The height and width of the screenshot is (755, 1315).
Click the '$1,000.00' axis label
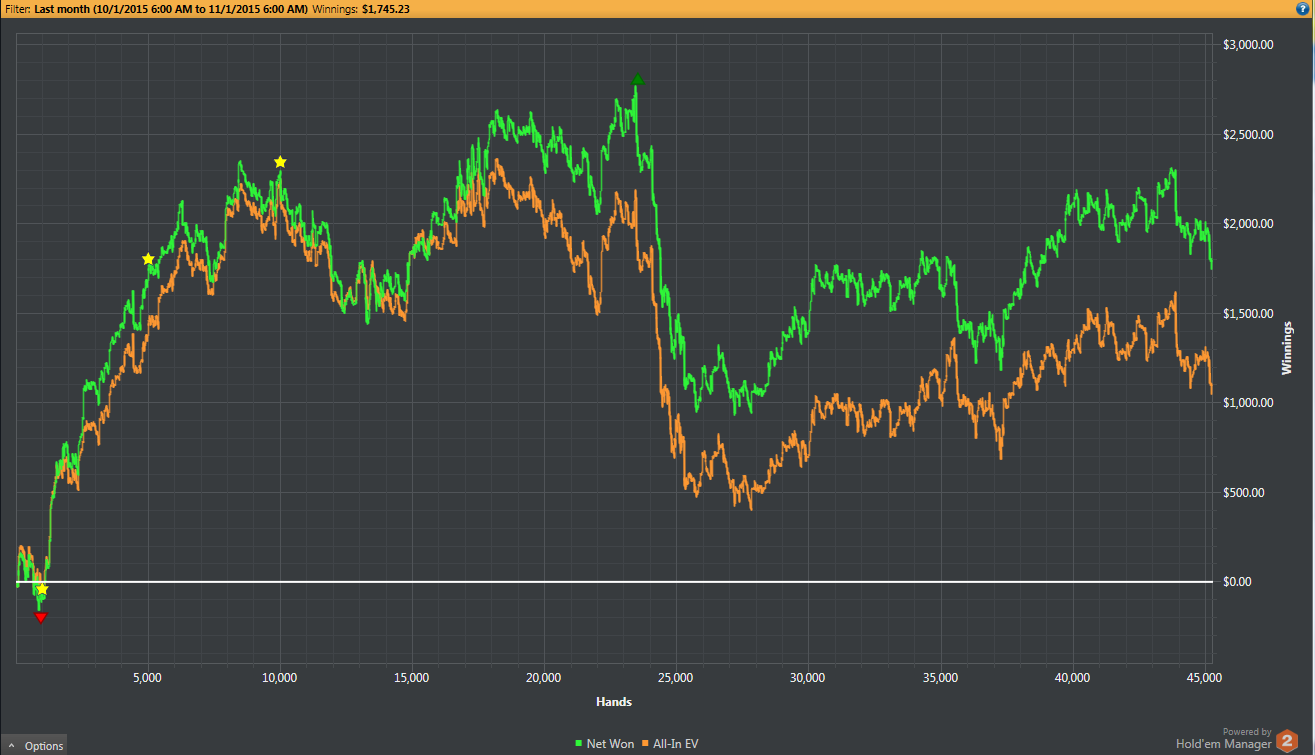coord(1248,403)
